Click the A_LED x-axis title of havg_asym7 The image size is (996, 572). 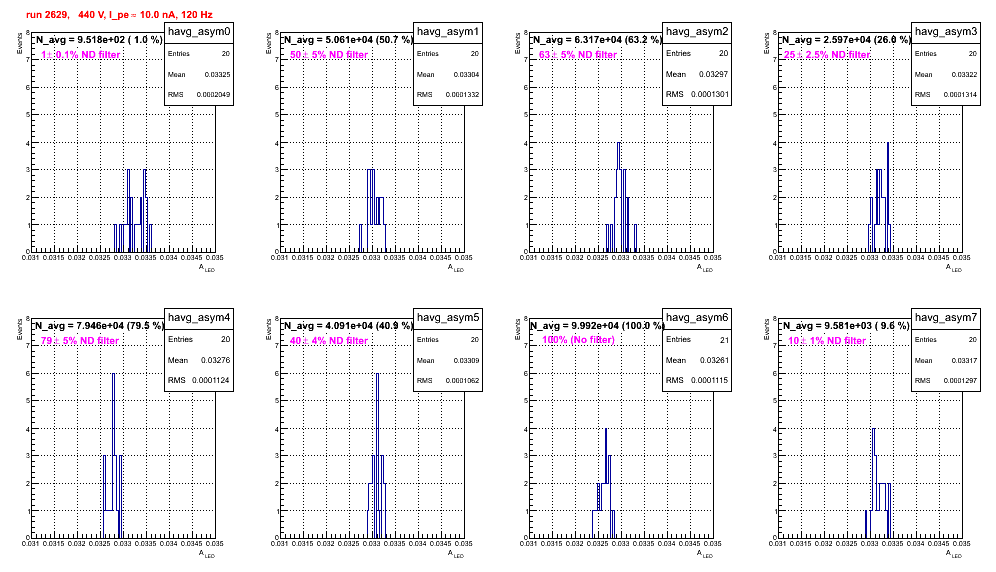point(954,554)
